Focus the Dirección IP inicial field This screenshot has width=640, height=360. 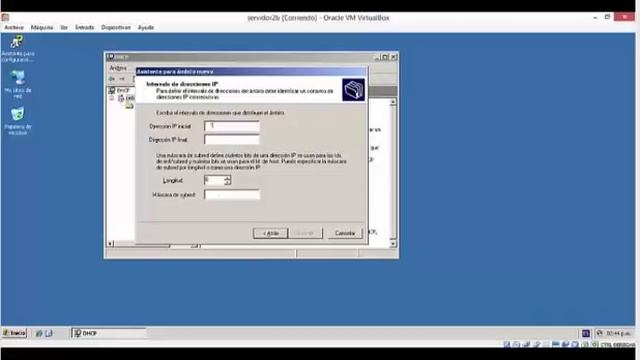tap(231, 126)
